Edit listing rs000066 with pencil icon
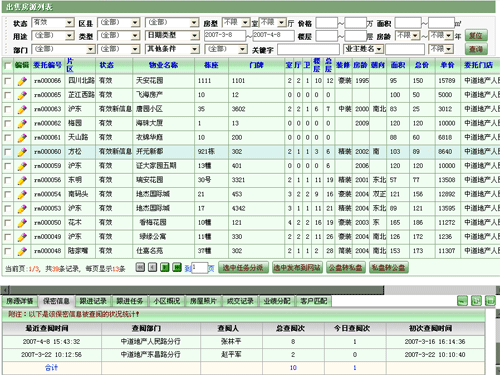The height and width of the screenshot is (375, 500). coord(22,81)
